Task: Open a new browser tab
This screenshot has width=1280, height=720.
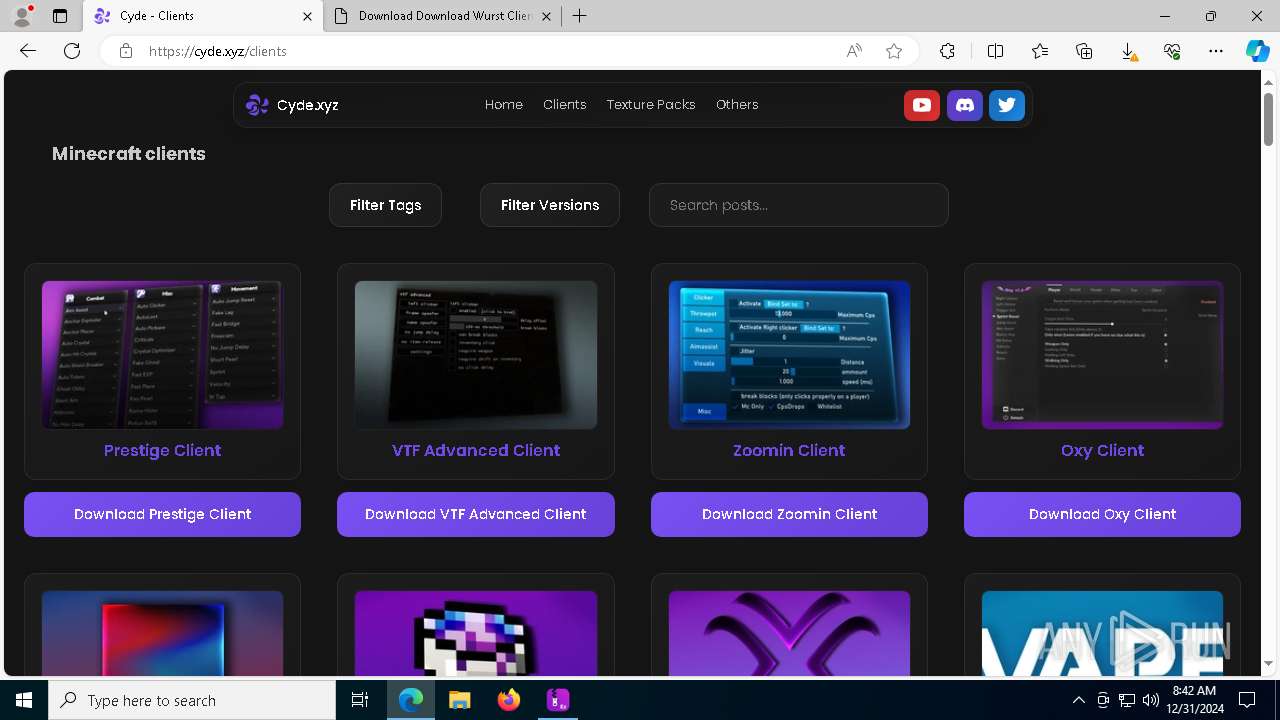Action: pyautogui.click(x=580, y=16)
